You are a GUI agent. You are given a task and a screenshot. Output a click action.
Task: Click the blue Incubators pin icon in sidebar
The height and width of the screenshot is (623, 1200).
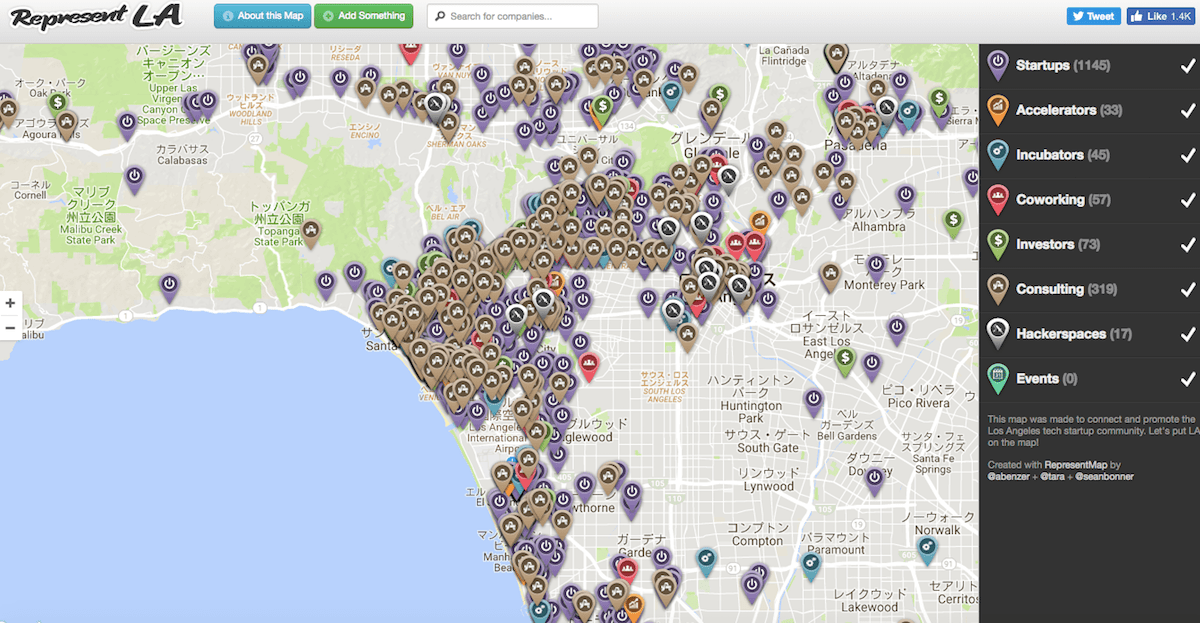click(x=997, y=155)
